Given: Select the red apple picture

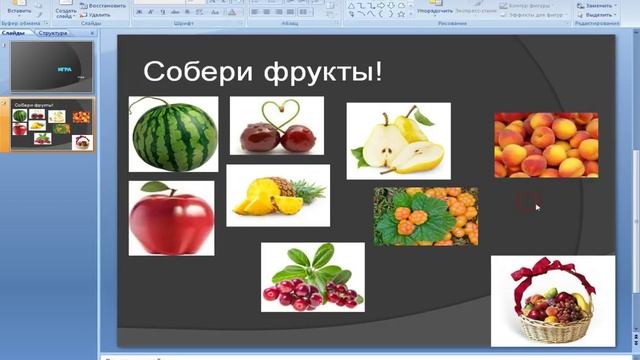Looking at the screenshot, I should coord(171,218).
